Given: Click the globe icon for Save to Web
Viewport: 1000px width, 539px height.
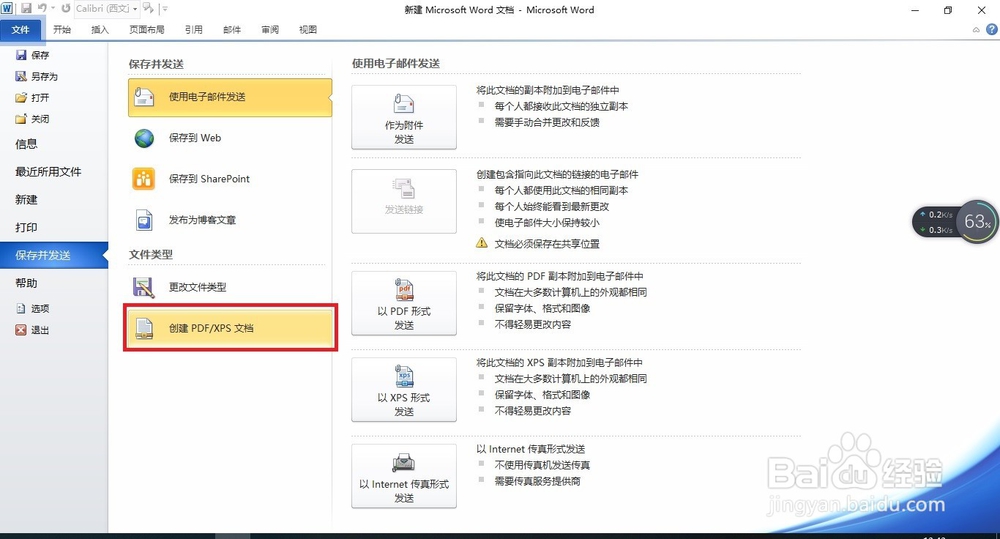Looking at the screenshot, I should click(144, 138).
